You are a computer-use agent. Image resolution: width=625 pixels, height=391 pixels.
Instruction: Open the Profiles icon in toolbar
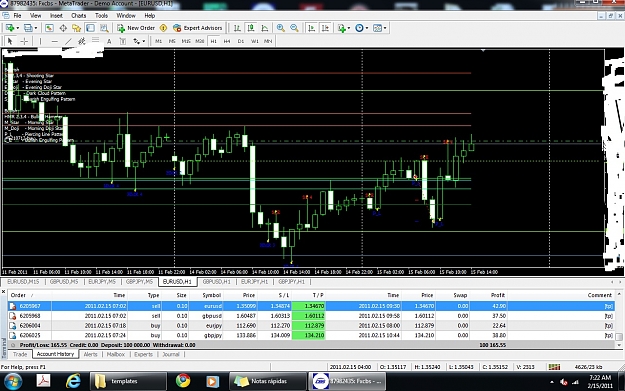pyautogui.click(x=28, y=28)
